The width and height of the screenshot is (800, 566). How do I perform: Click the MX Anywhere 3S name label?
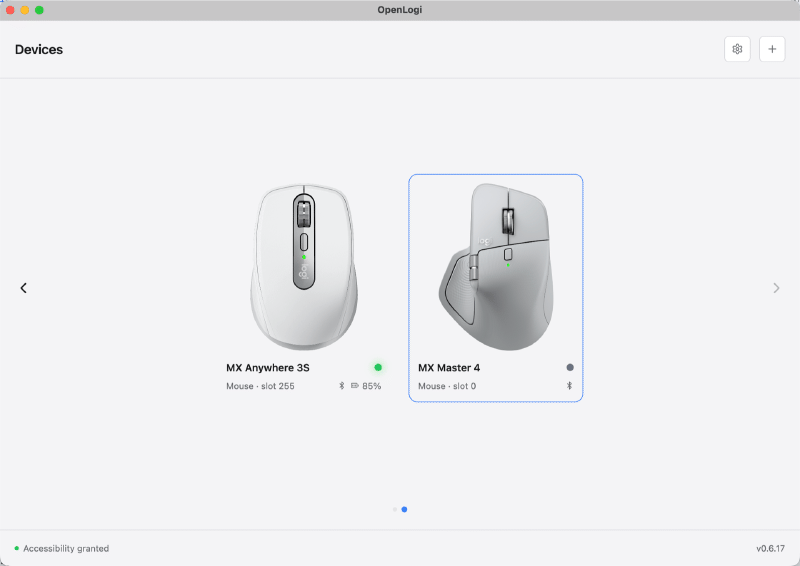[x=268, y=367]
